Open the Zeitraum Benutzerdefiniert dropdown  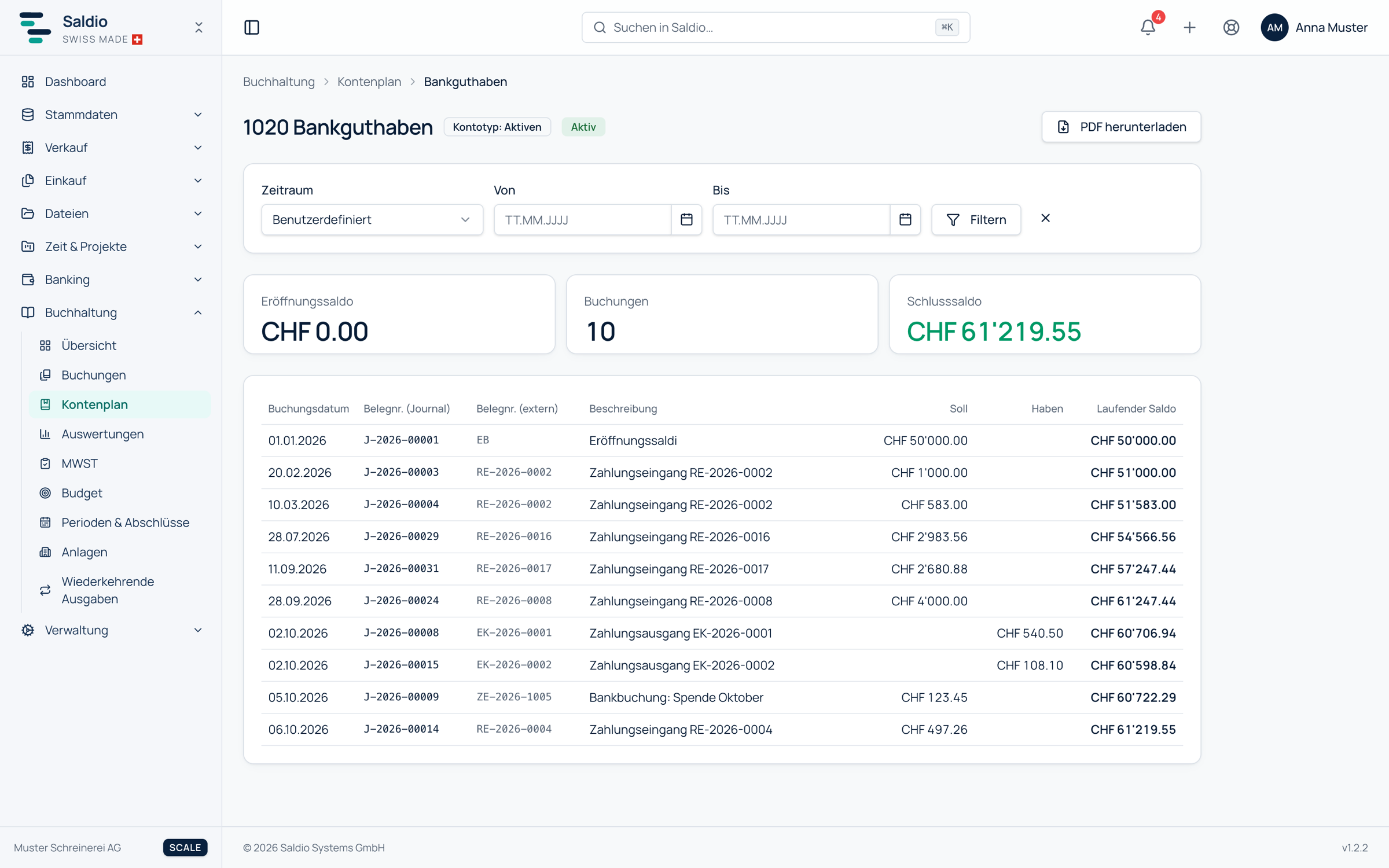372,219
